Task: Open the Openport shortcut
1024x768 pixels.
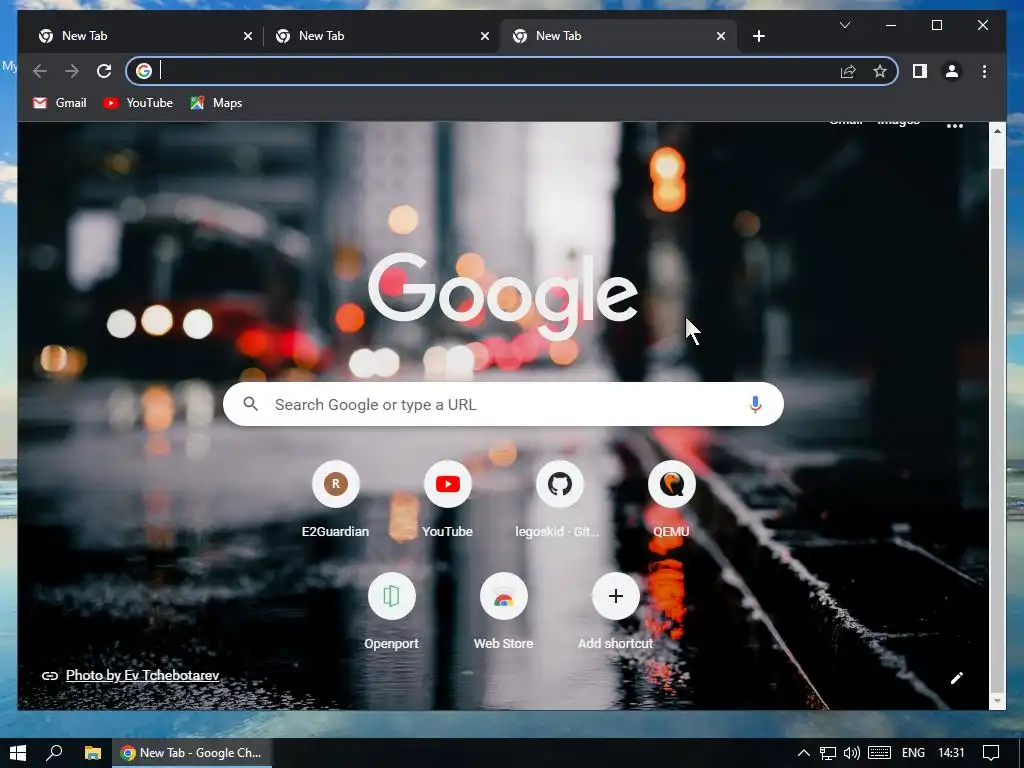Action: (x=391, y=612)
